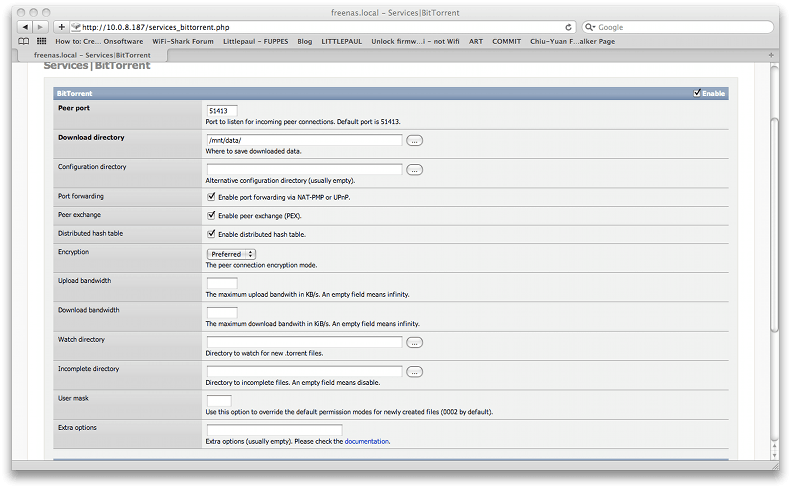Open the Littlepaul - FUPPES bookmark
Viewport: 791px width, 488px height.
point(256,41)
